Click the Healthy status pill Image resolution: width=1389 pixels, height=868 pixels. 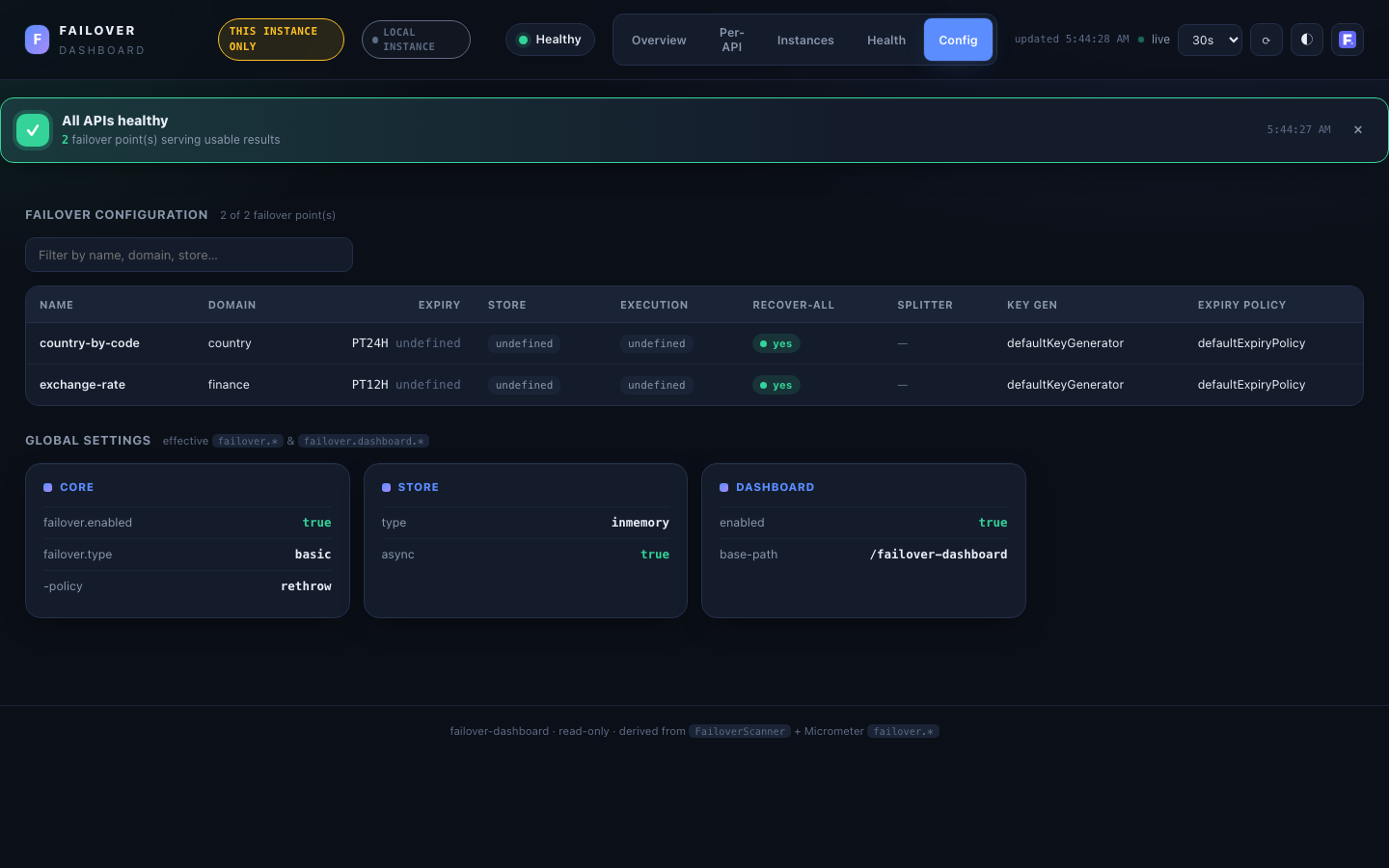click(550, 40)
